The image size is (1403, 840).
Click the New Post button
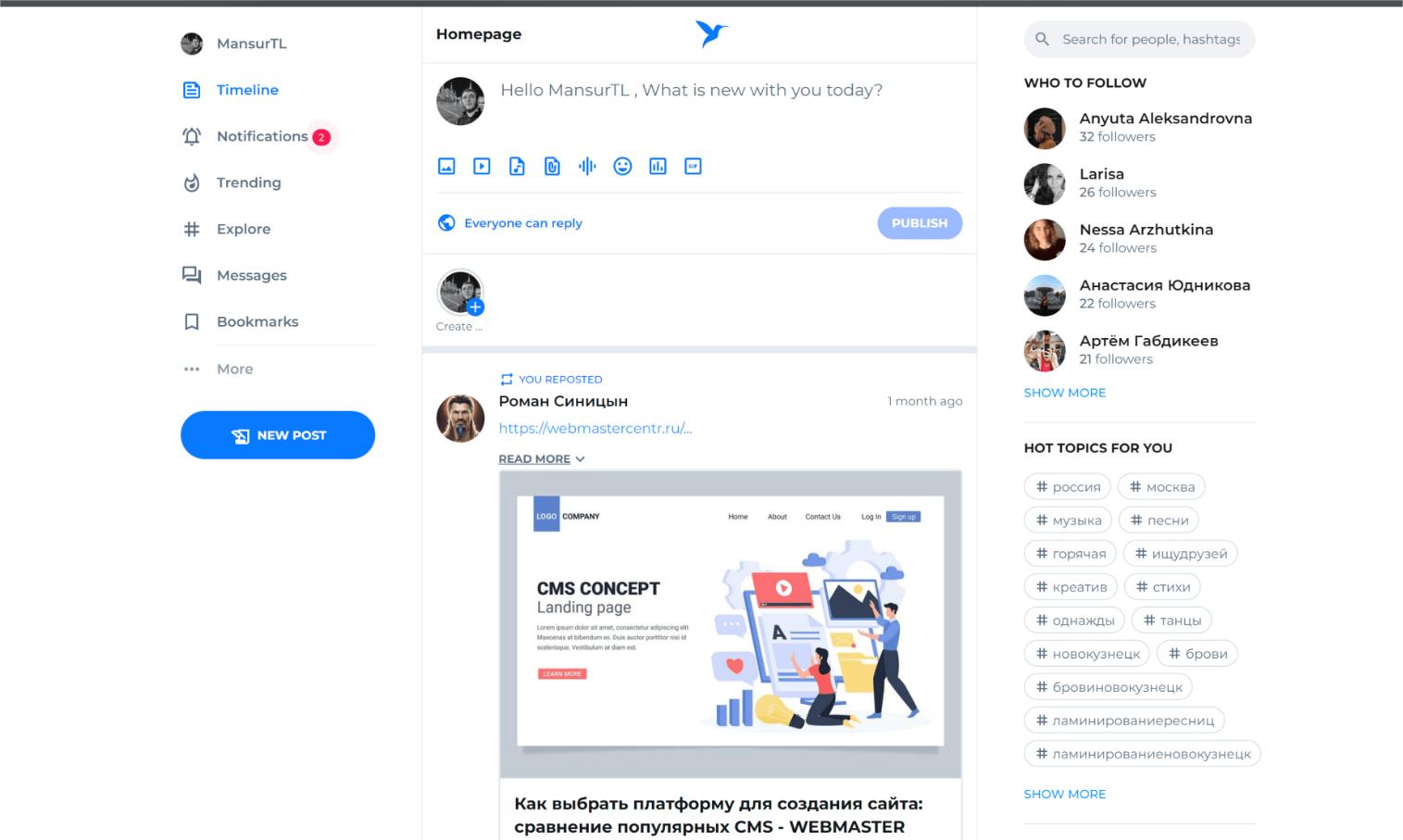278,435
